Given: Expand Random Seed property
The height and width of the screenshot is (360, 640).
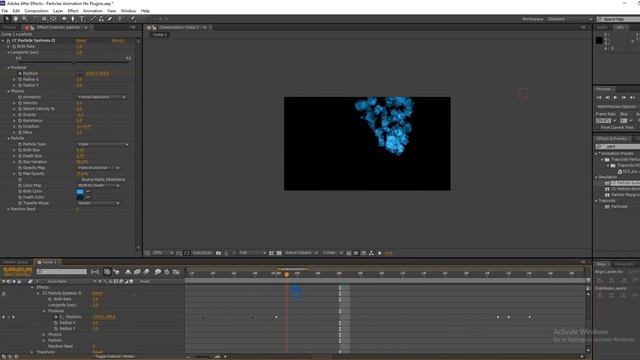Looking at the screenshot, I should [8, 209].
